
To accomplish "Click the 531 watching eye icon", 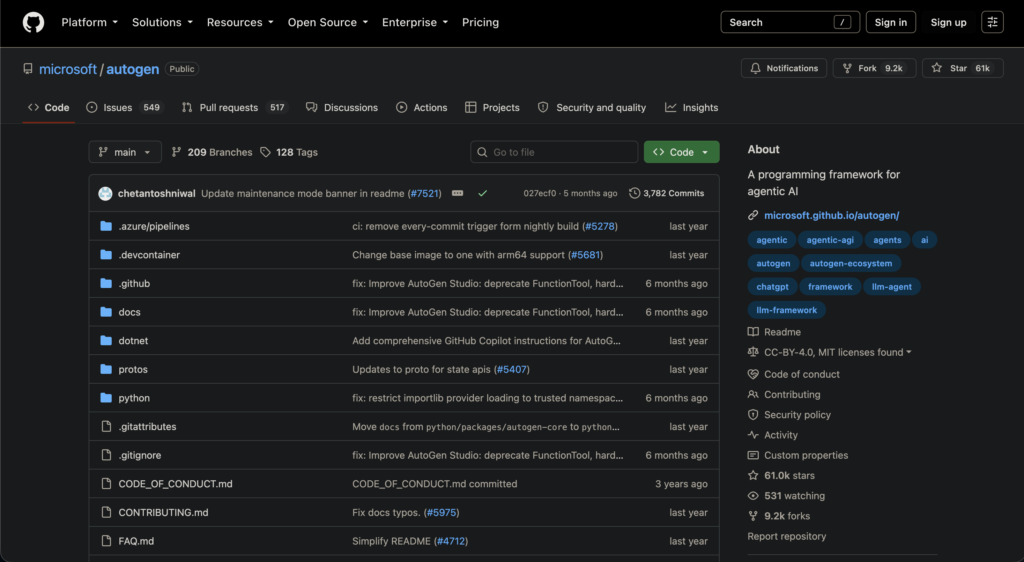I will pyautogui.click(x=753, y=495).
